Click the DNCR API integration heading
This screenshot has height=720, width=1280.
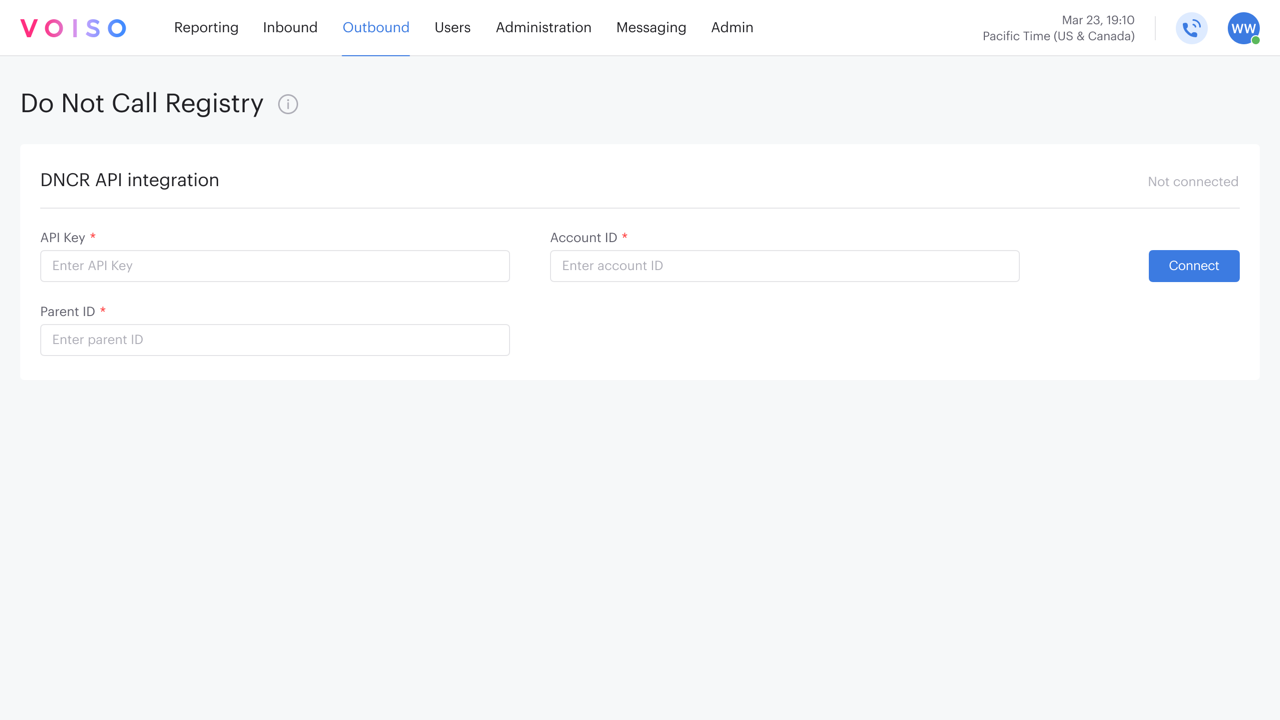pyautogui.click(x=130, y=180)
